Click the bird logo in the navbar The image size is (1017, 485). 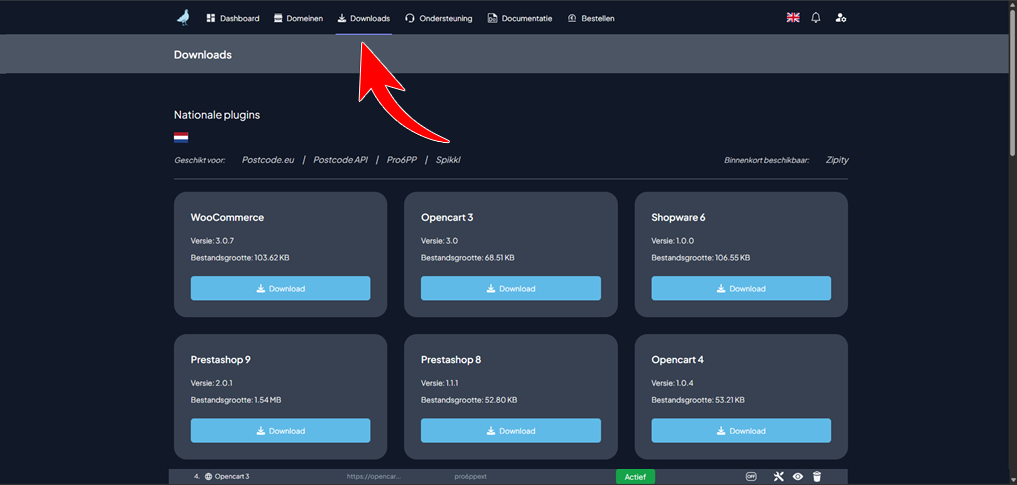point(182,17)
